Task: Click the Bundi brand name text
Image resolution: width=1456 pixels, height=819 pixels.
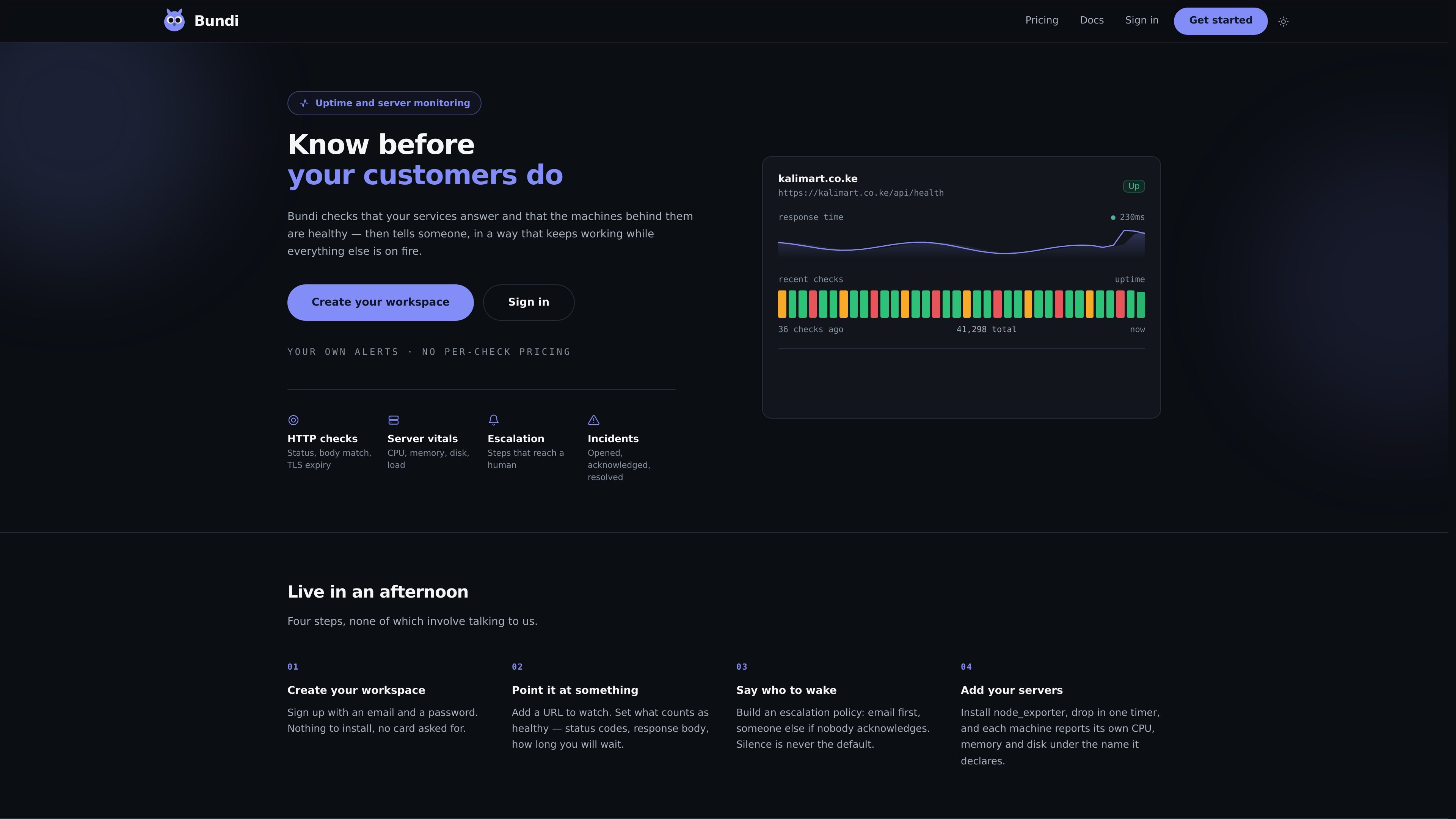Action: 217,21
